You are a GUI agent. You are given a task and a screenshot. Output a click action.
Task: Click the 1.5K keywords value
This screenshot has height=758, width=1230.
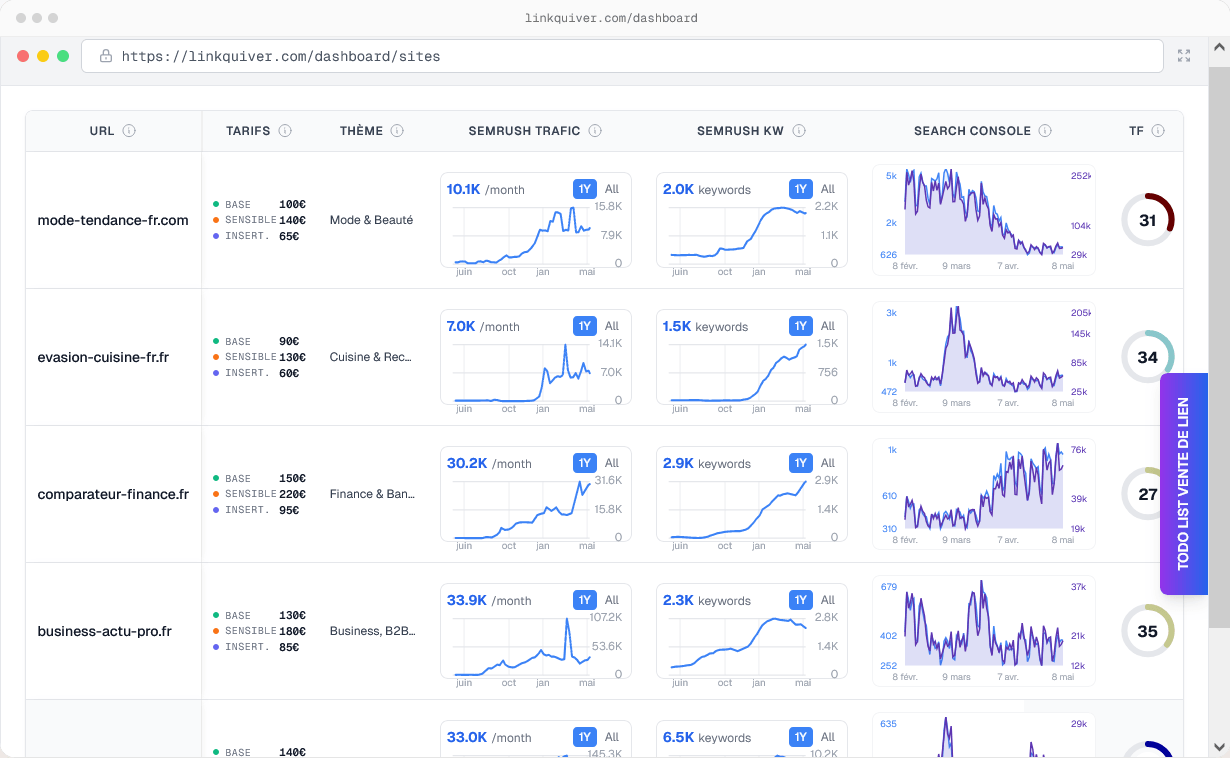[x=705, y=326]
